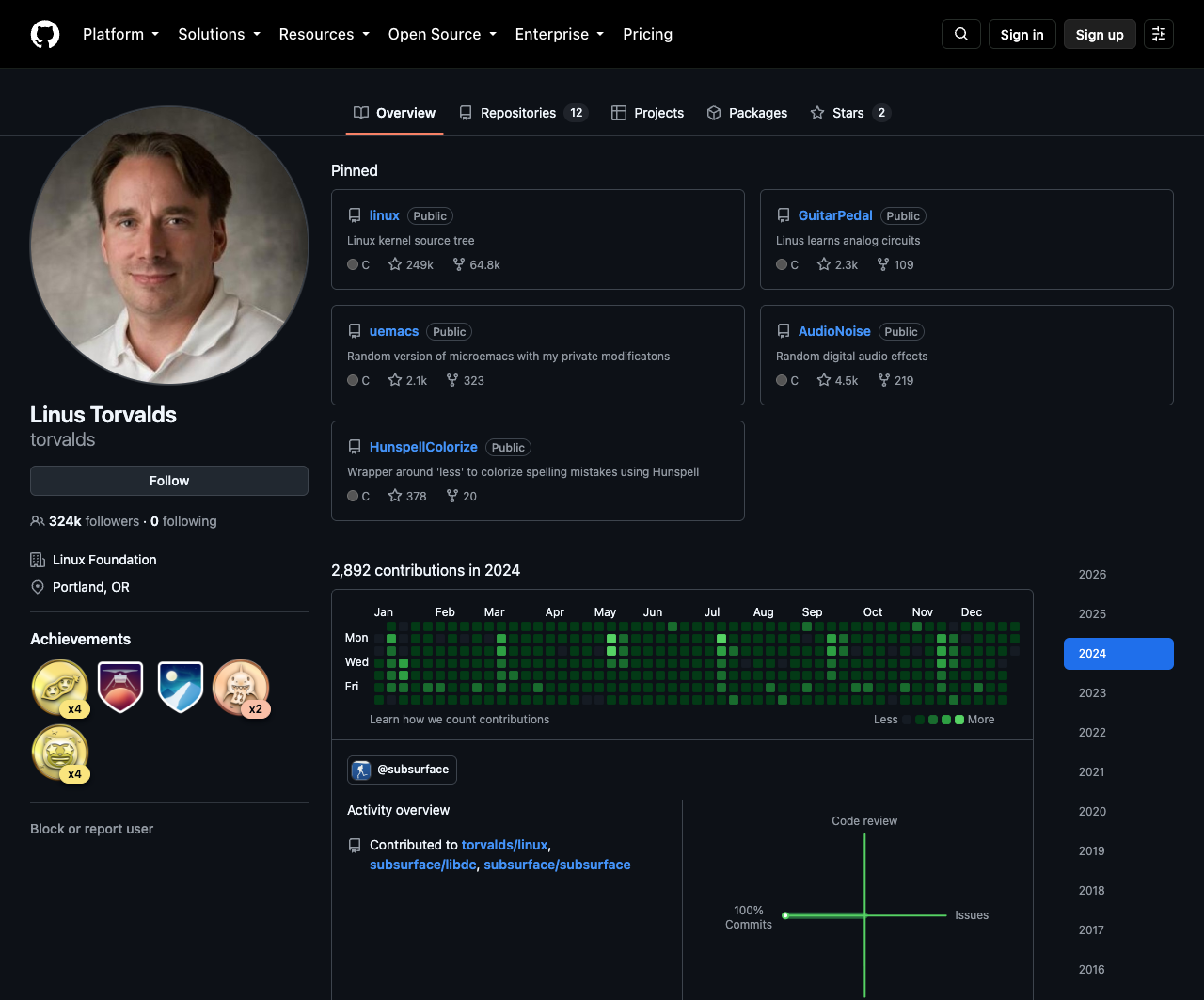Click Learn how we count contributions
1204x1000 pixels.
pos(459,720)
